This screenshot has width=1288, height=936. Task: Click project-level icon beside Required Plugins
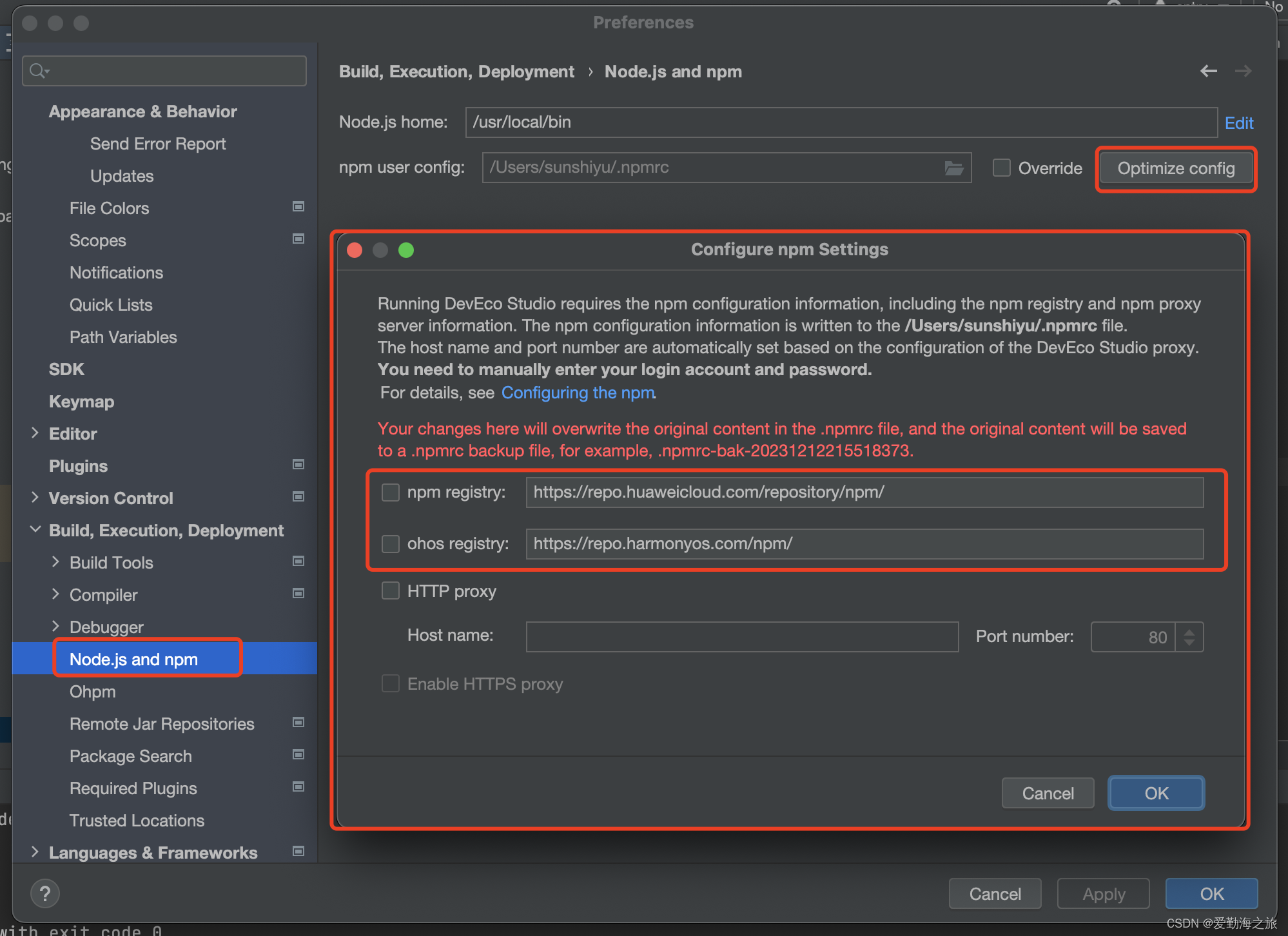point(298,786)
